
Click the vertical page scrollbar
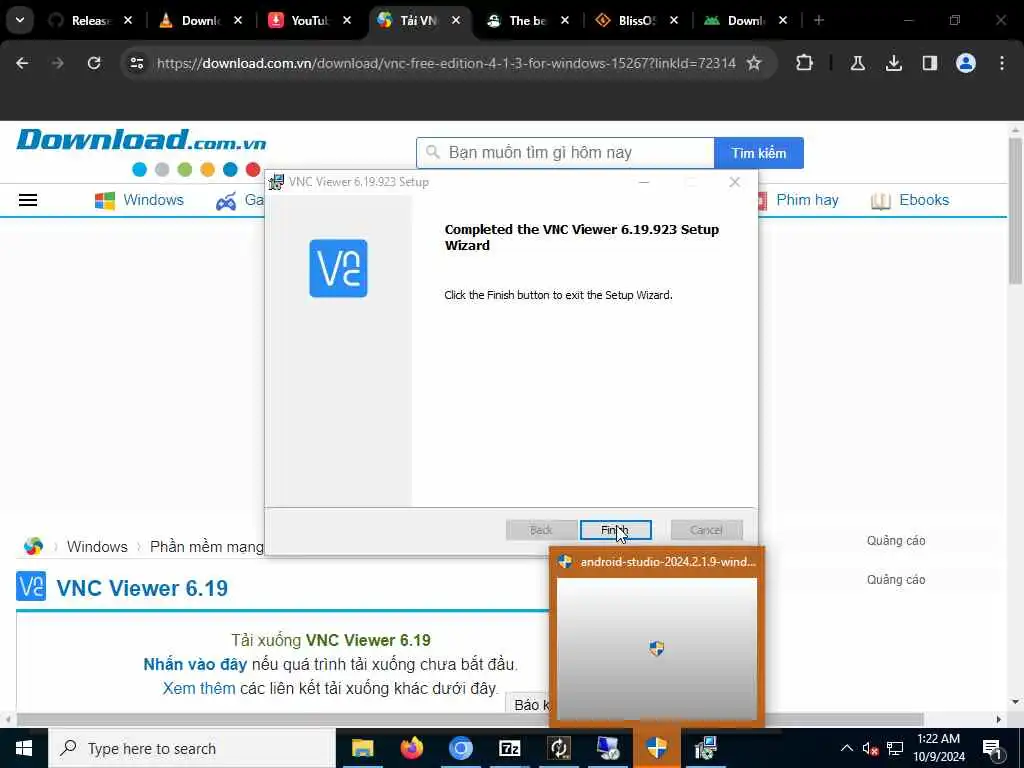pos(1015,212)
